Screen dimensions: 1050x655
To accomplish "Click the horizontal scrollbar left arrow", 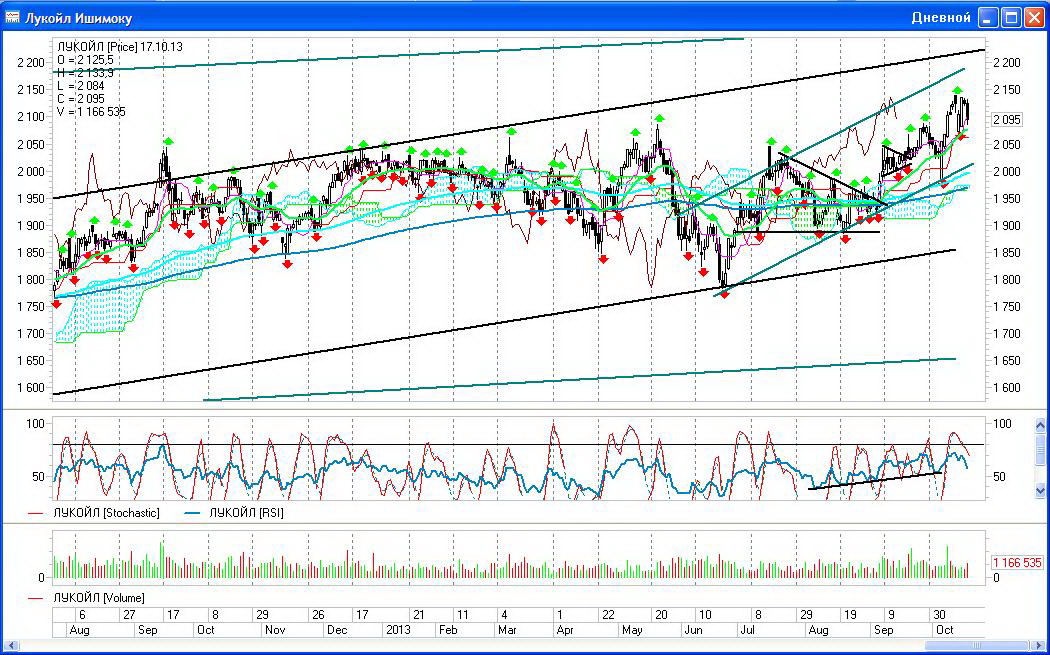I will pyautogui.click(x=9, y=646).
